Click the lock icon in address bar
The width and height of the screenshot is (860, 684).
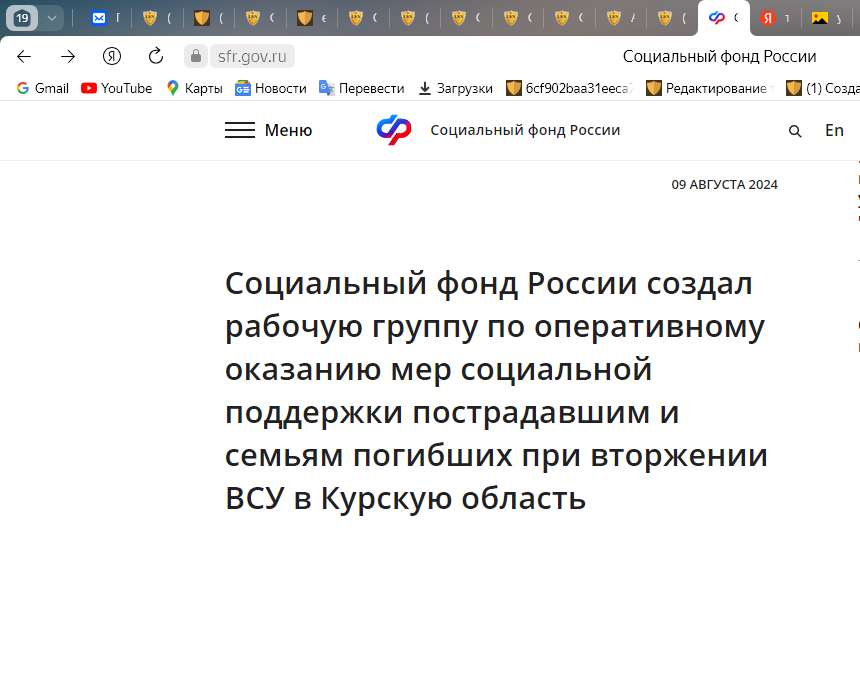click(x=196, y=56)
